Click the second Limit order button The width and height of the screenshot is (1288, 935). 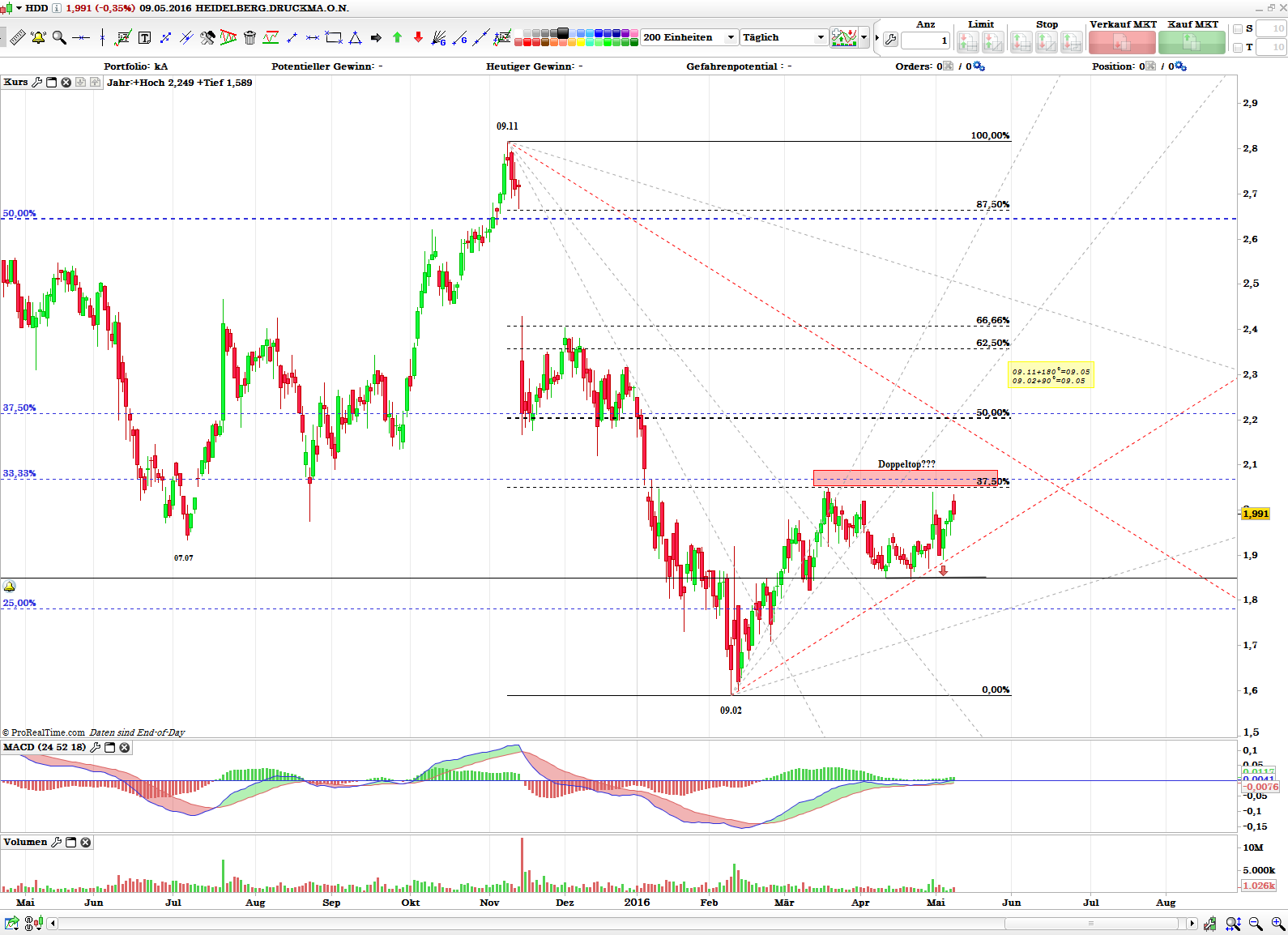[x=993, y=42]
